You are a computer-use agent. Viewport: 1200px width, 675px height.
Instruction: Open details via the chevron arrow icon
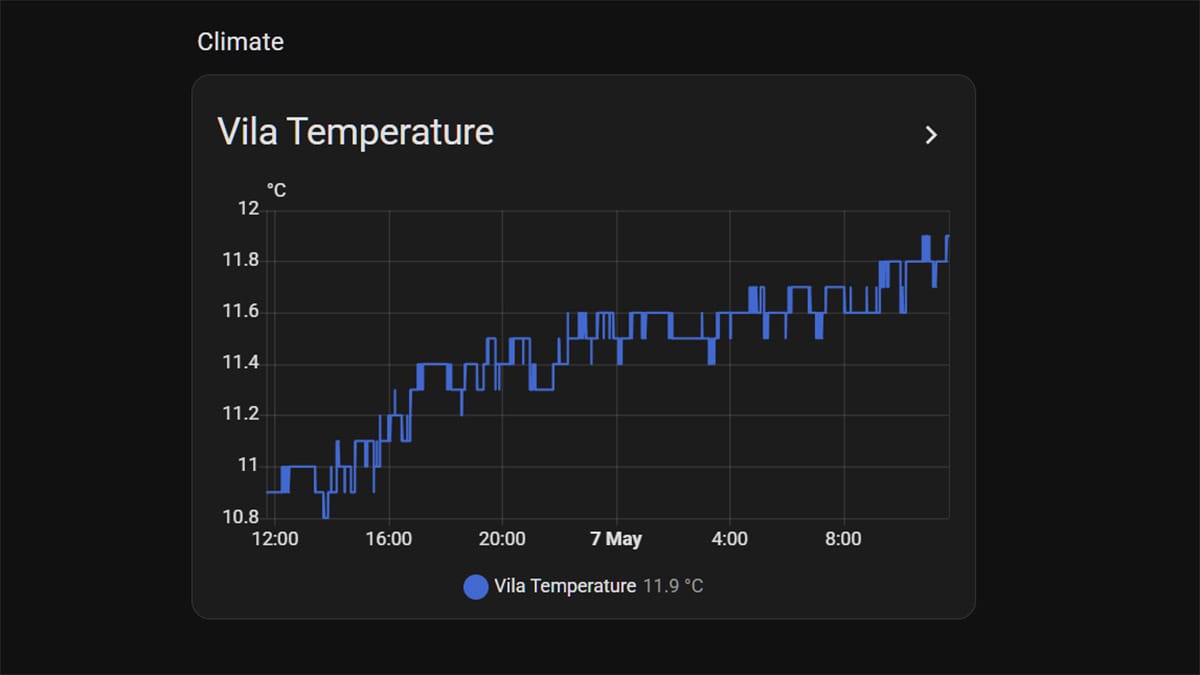(931, 135)
